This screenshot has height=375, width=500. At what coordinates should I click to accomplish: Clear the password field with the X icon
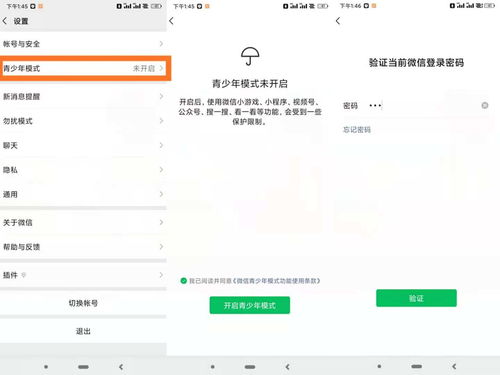coord(485,105)
